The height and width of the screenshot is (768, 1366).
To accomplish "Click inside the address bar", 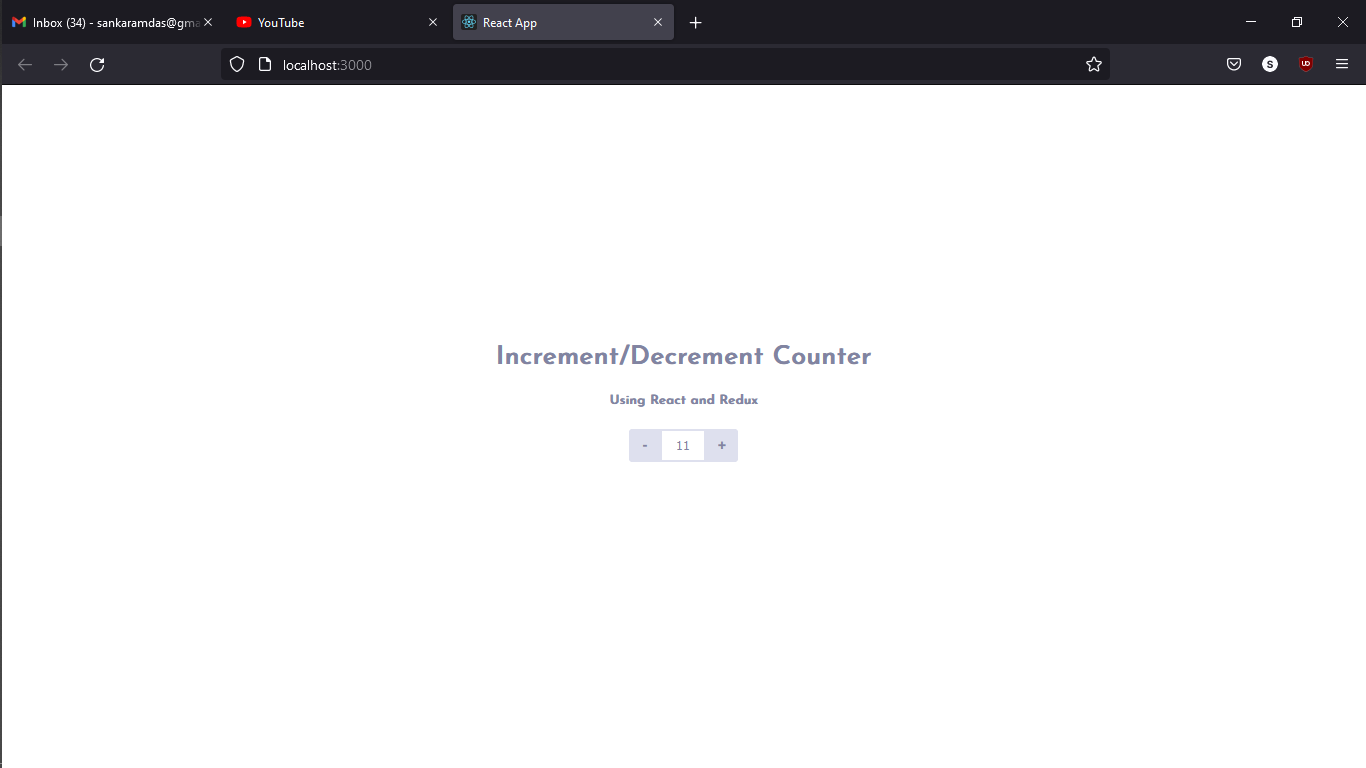I will [x=600, y=64].
